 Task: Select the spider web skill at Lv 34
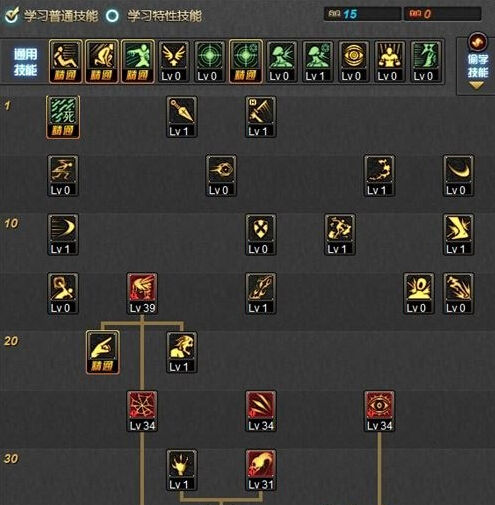pos(142,411)
